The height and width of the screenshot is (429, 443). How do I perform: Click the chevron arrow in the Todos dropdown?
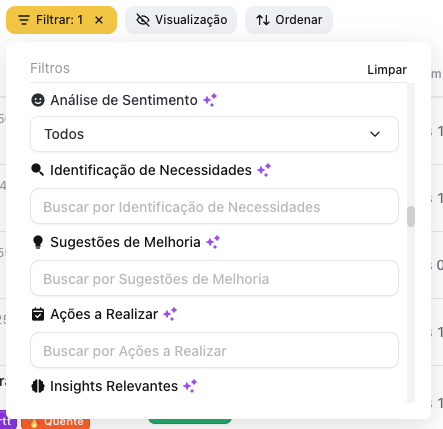[x=375, y=134]
